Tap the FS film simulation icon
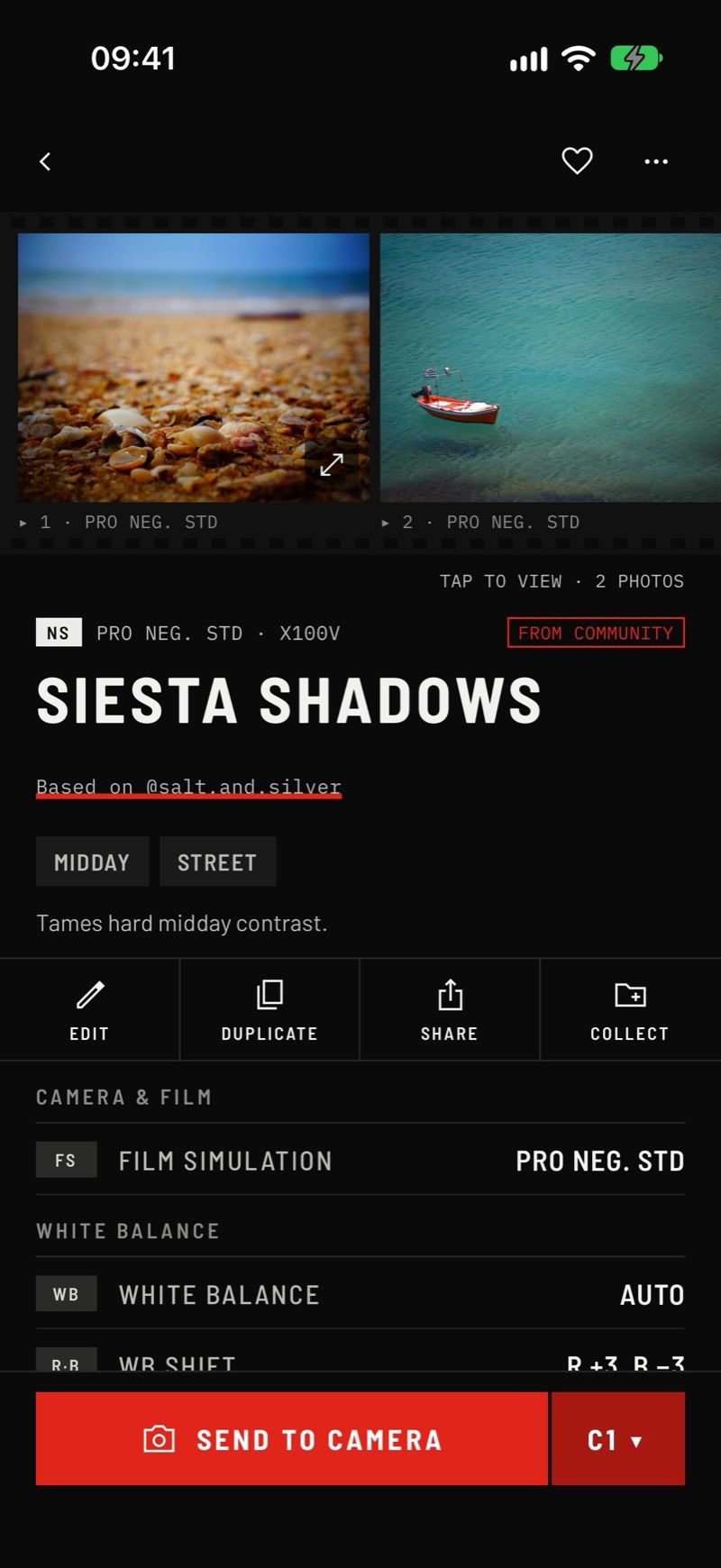Screen dimensions: 721x1568 [x=66, y=1160]
